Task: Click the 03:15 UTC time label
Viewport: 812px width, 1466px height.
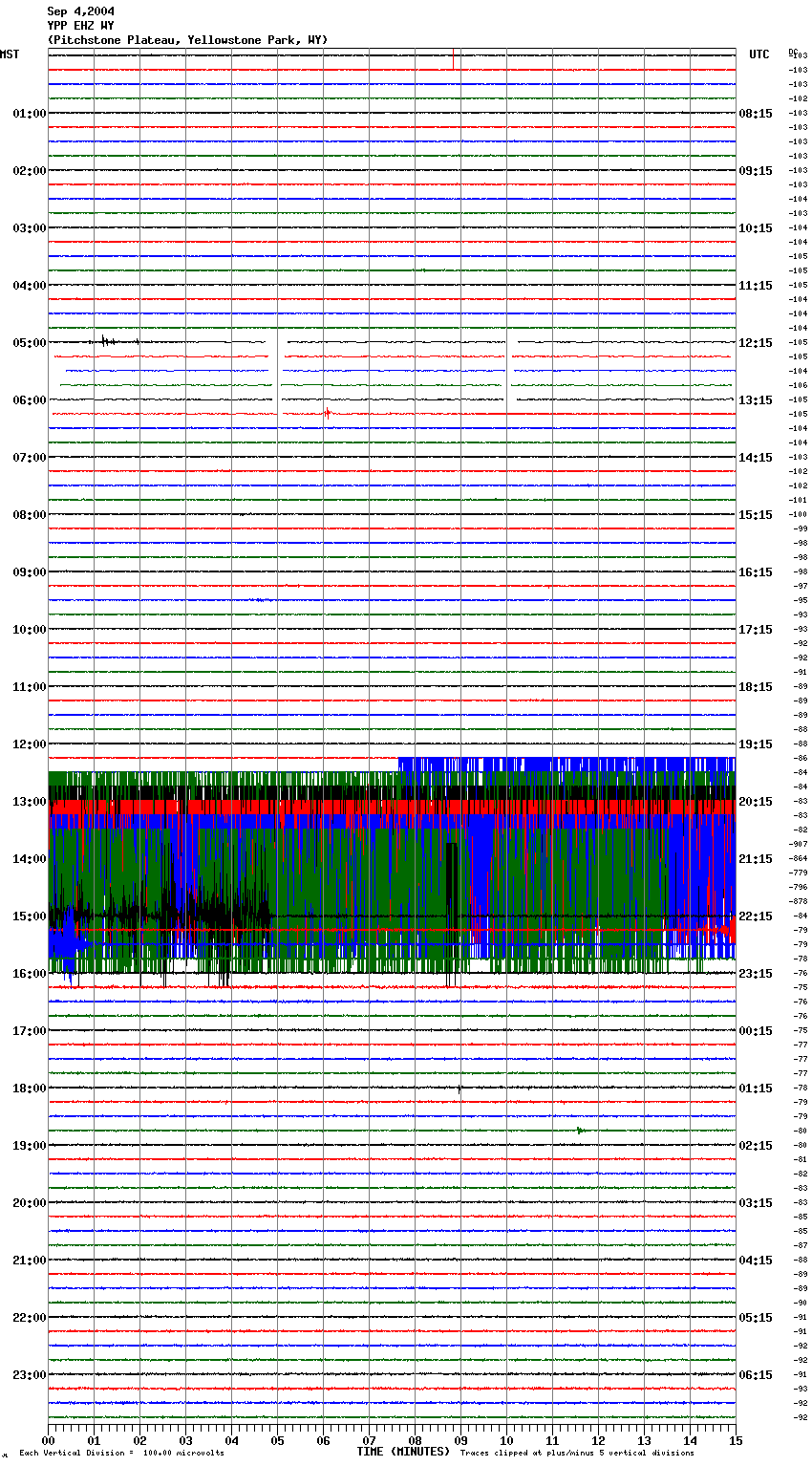Action: click(756, 1203)
